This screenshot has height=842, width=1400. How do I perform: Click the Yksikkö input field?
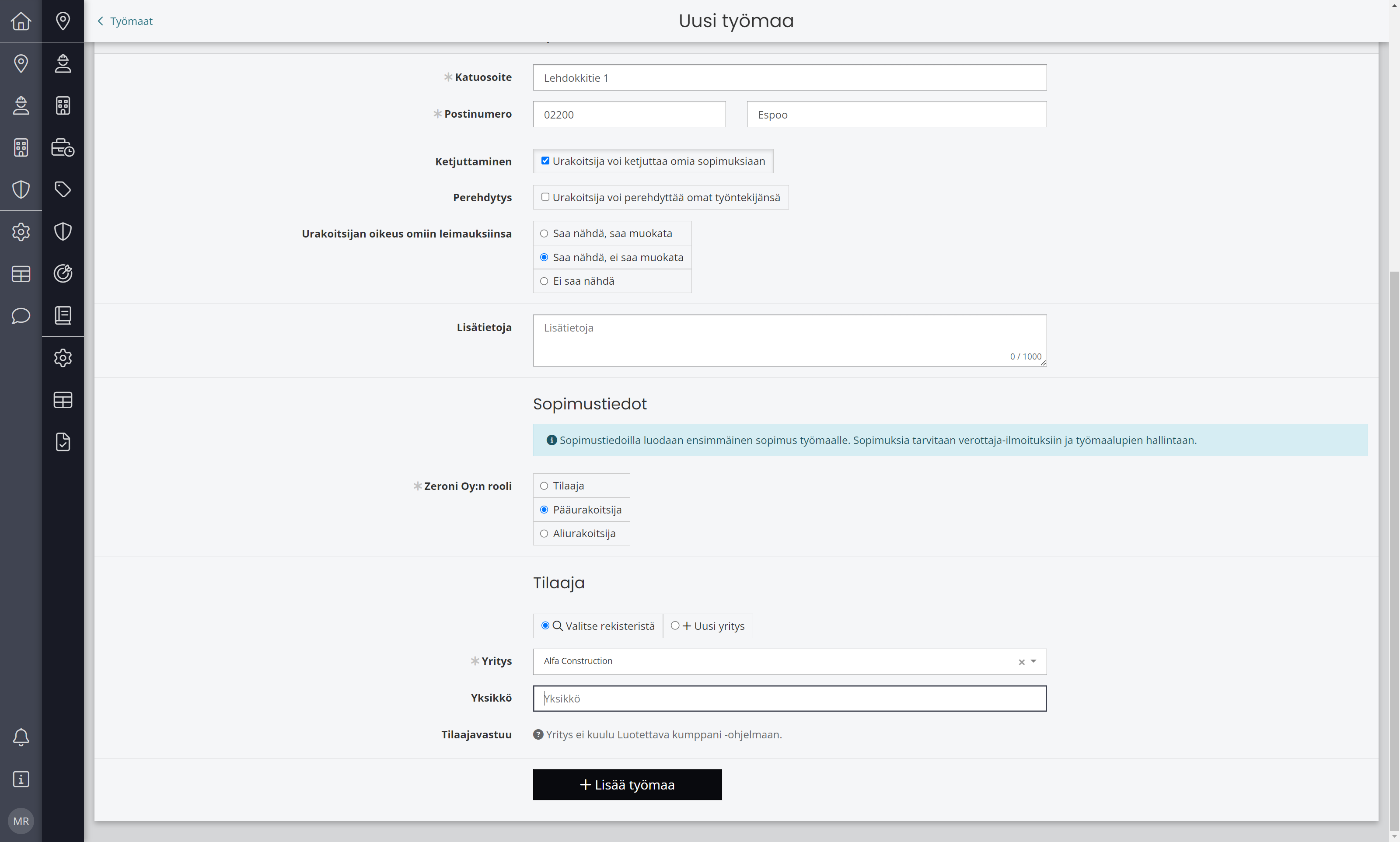pos(789,699)
